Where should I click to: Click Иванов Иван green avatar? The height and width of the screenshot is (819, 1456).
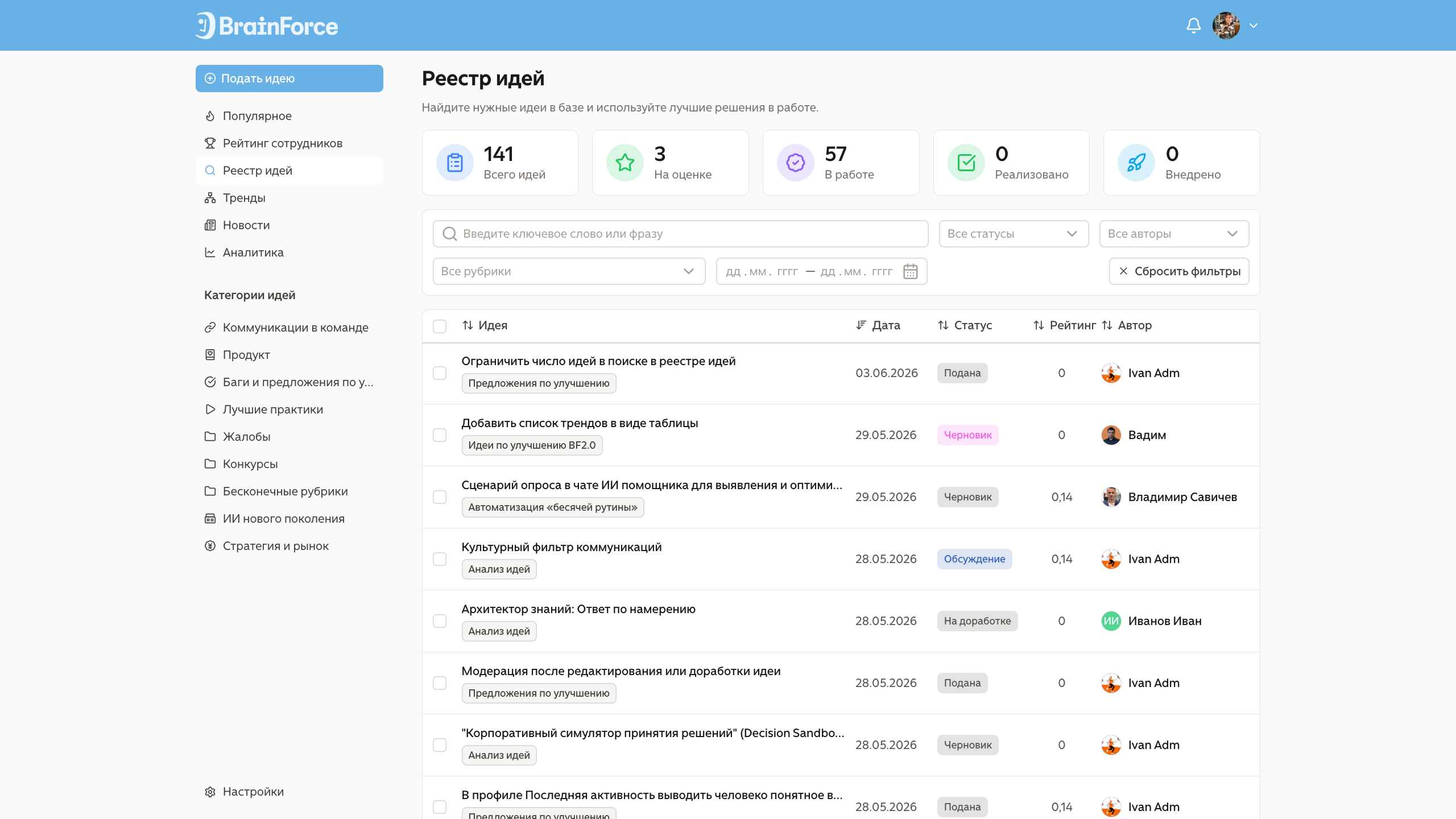click(1111, 621)
